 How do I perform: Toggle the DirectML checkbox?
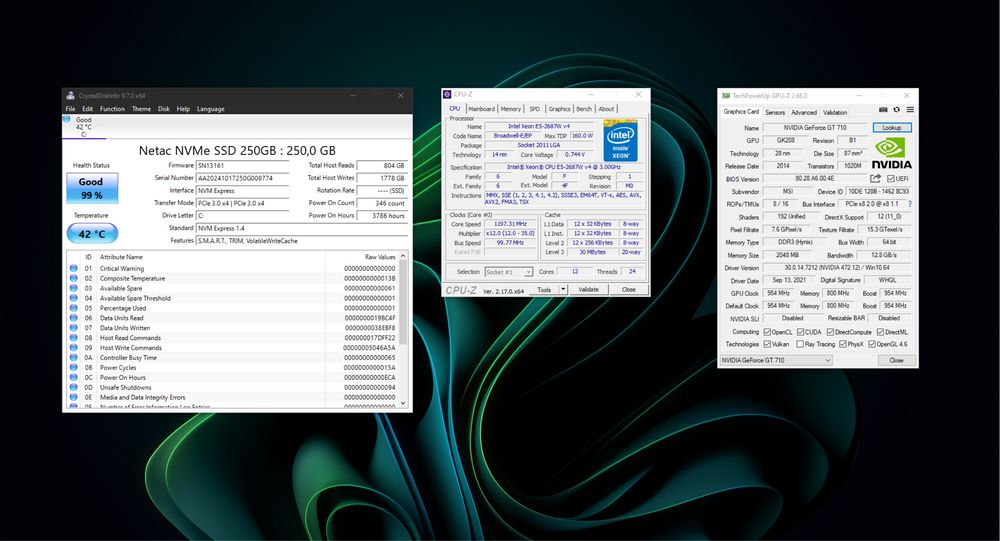[x=880, y=332]
